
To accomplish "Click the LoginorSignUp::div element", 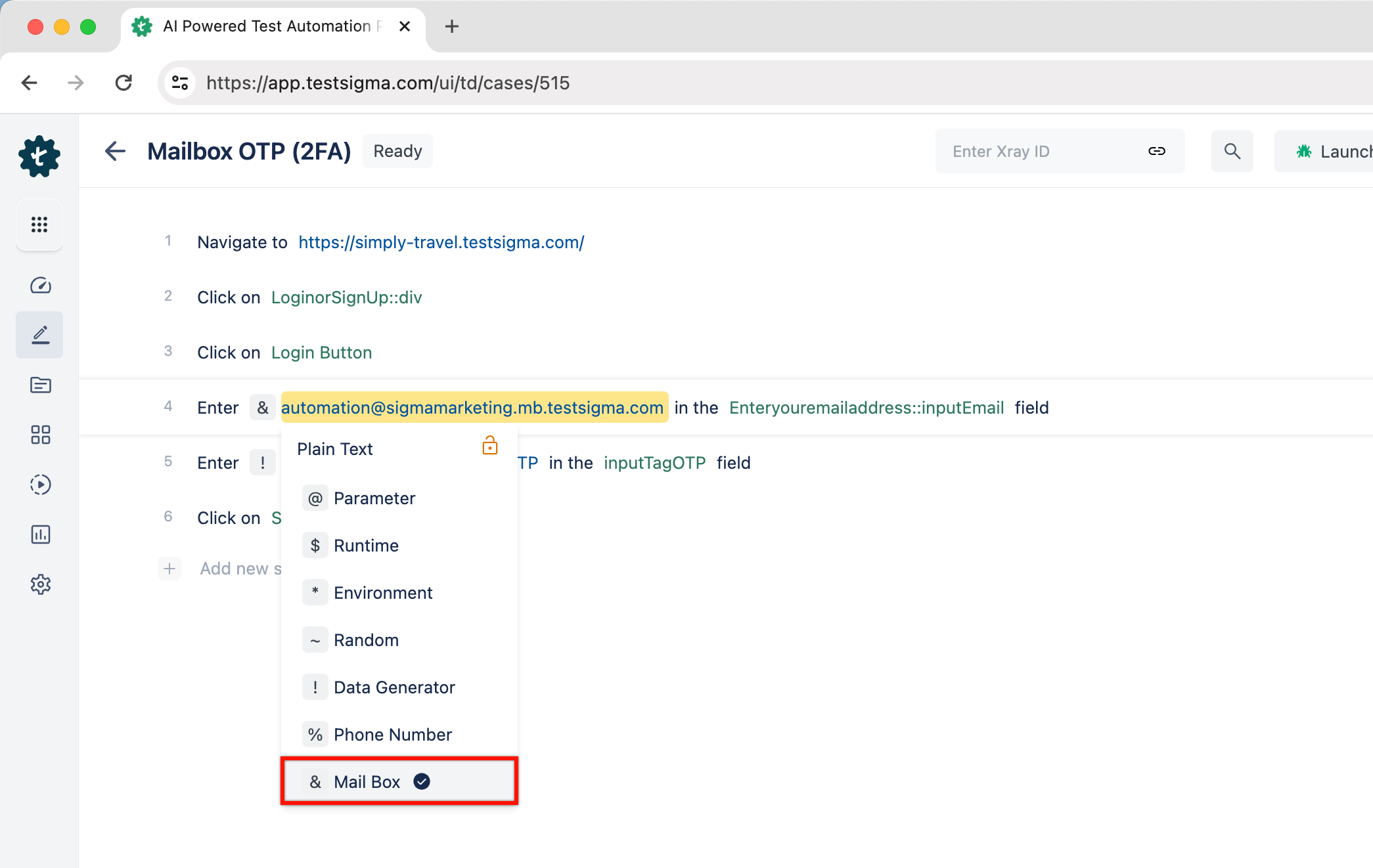I will coord(346,297).
